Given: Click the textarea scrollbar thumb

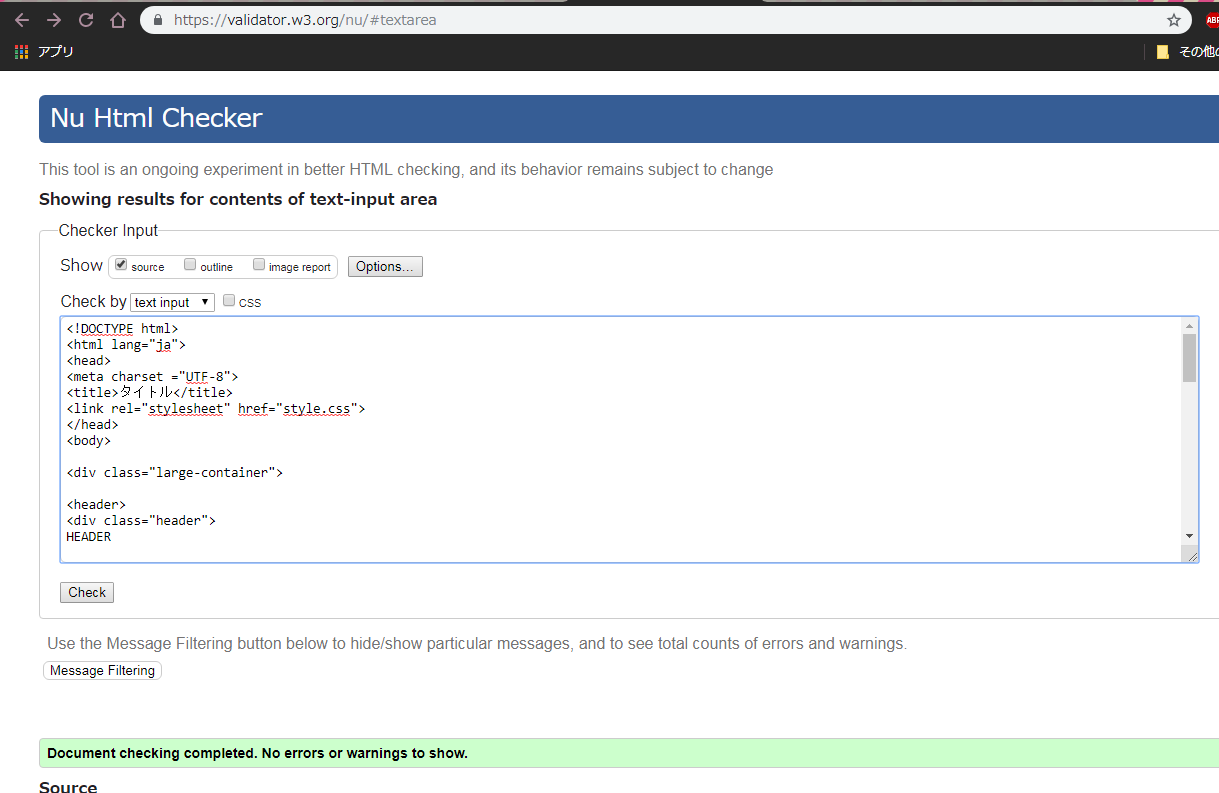Looking at the screenshot, I should (x=1189, y=358).
